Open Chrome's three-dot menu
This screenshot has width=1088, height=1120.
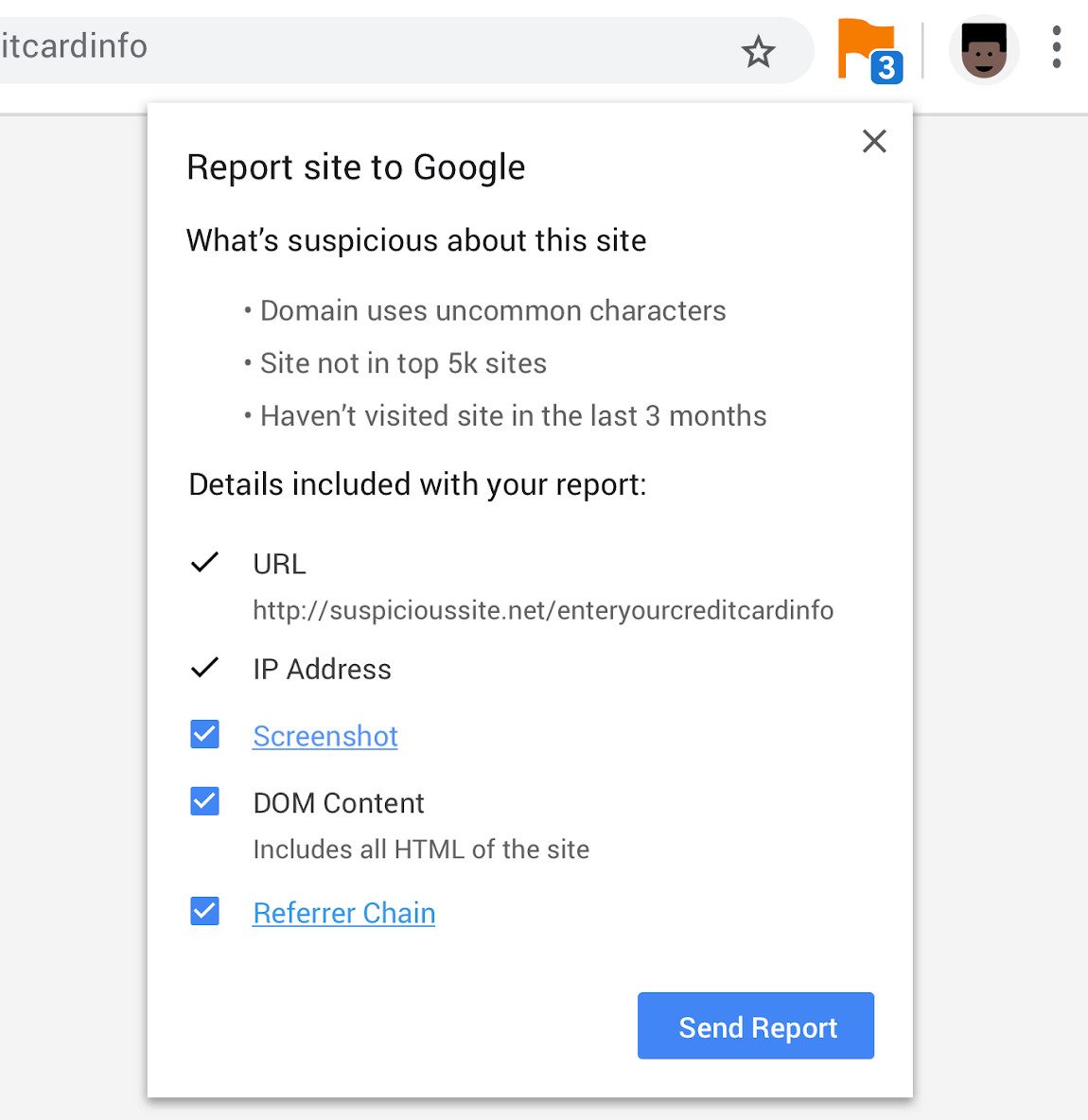(1057, 47)
